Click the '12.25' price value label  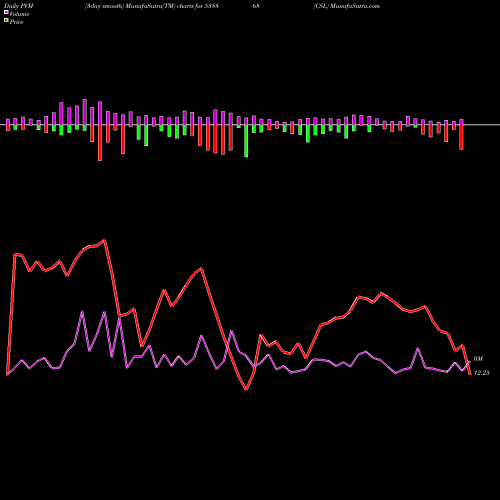(481, 373)
